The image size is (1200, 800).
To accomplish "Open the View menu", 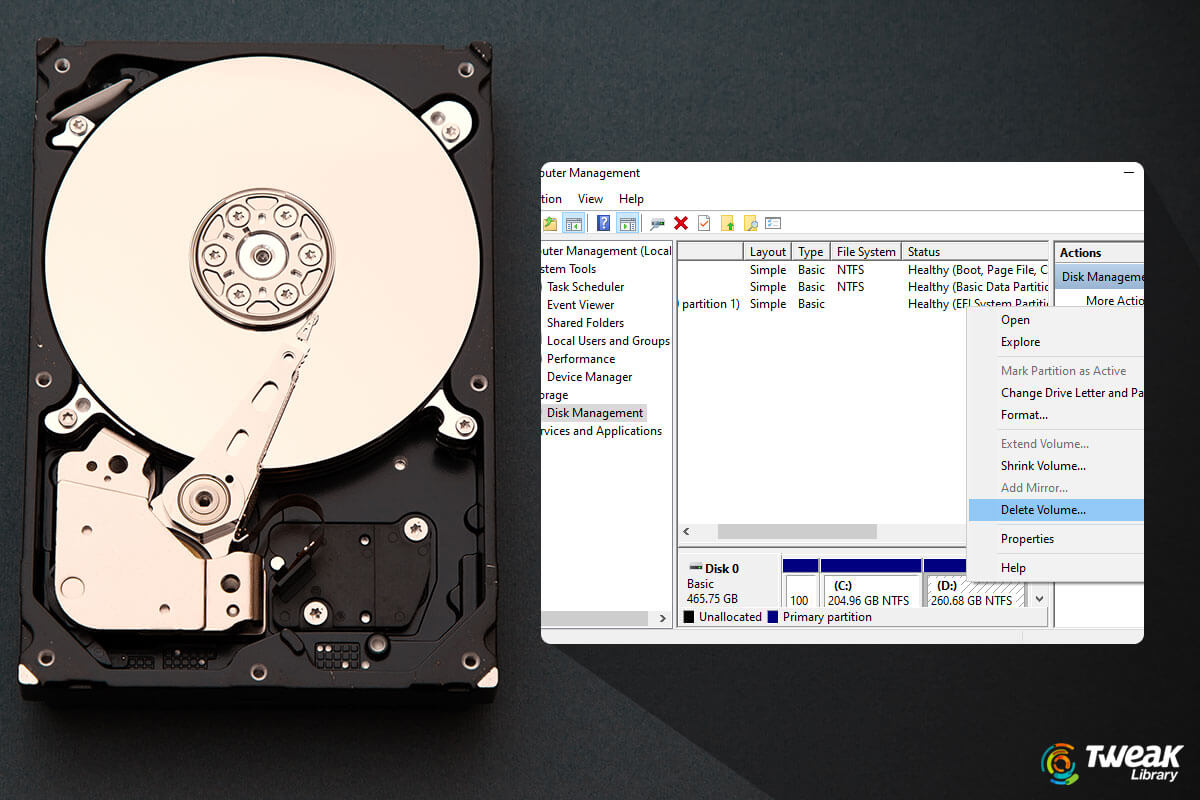I will coord(590,198).
